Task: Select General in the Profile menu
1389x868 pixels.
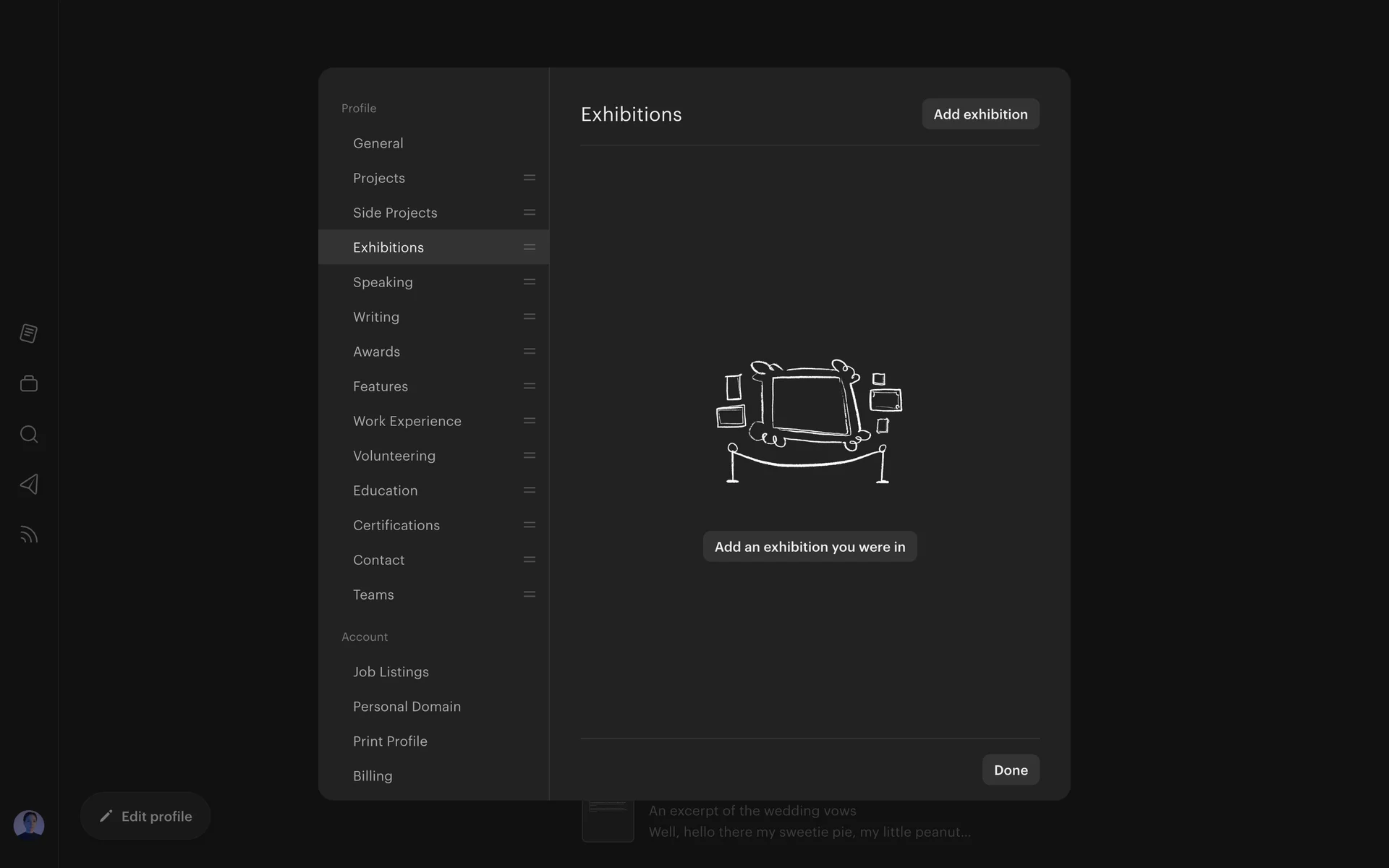Action: pyautogui.click(x=378, y=143)
